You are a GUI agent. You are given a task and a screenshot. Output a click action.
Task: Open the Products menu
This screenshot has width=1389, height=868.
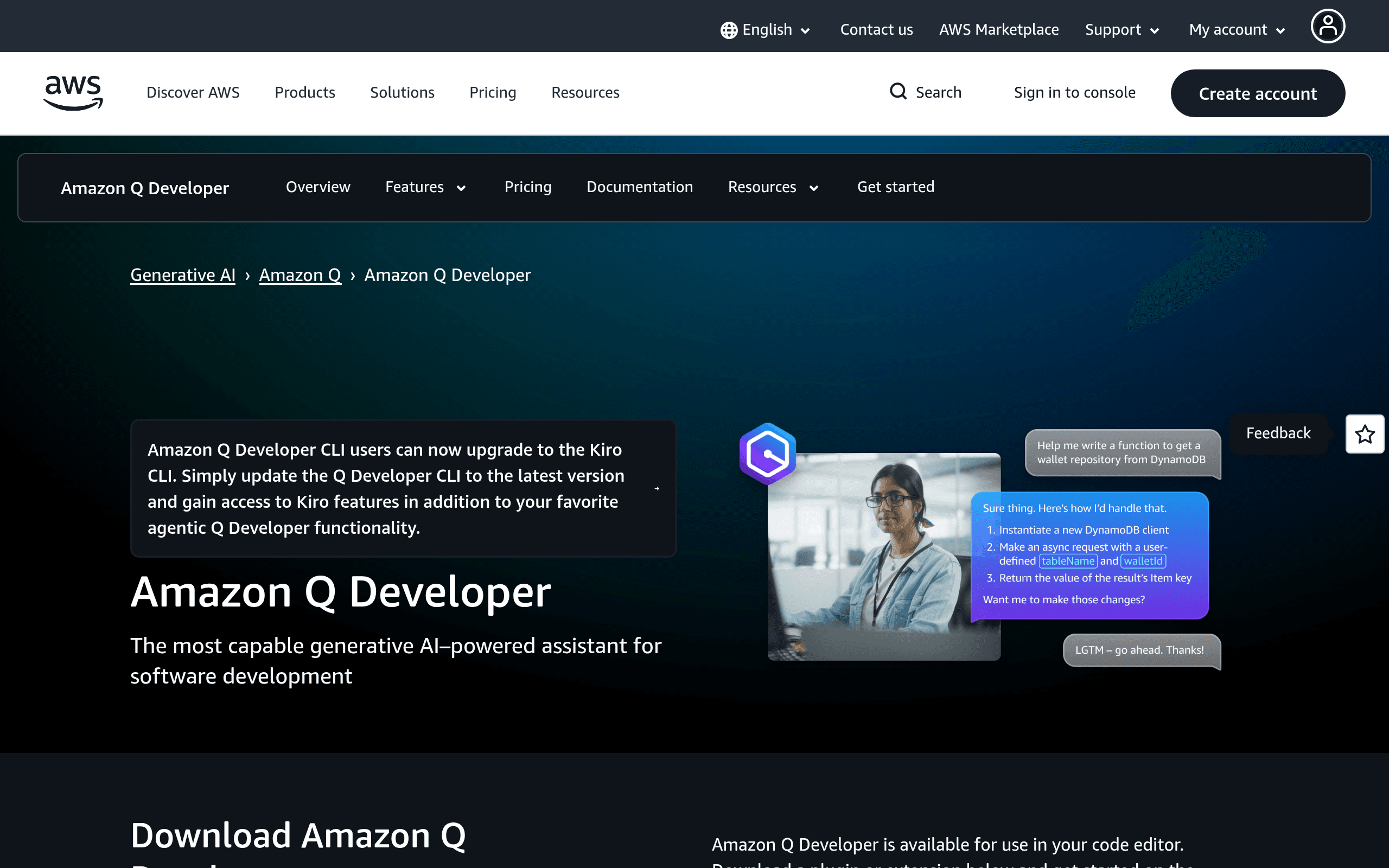305,92
